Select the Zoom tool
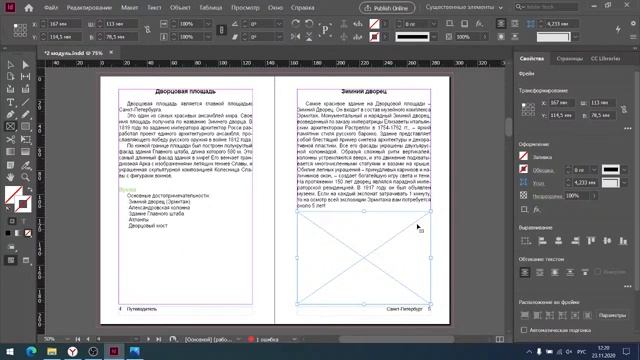640x360 pixels. [25, 177]
